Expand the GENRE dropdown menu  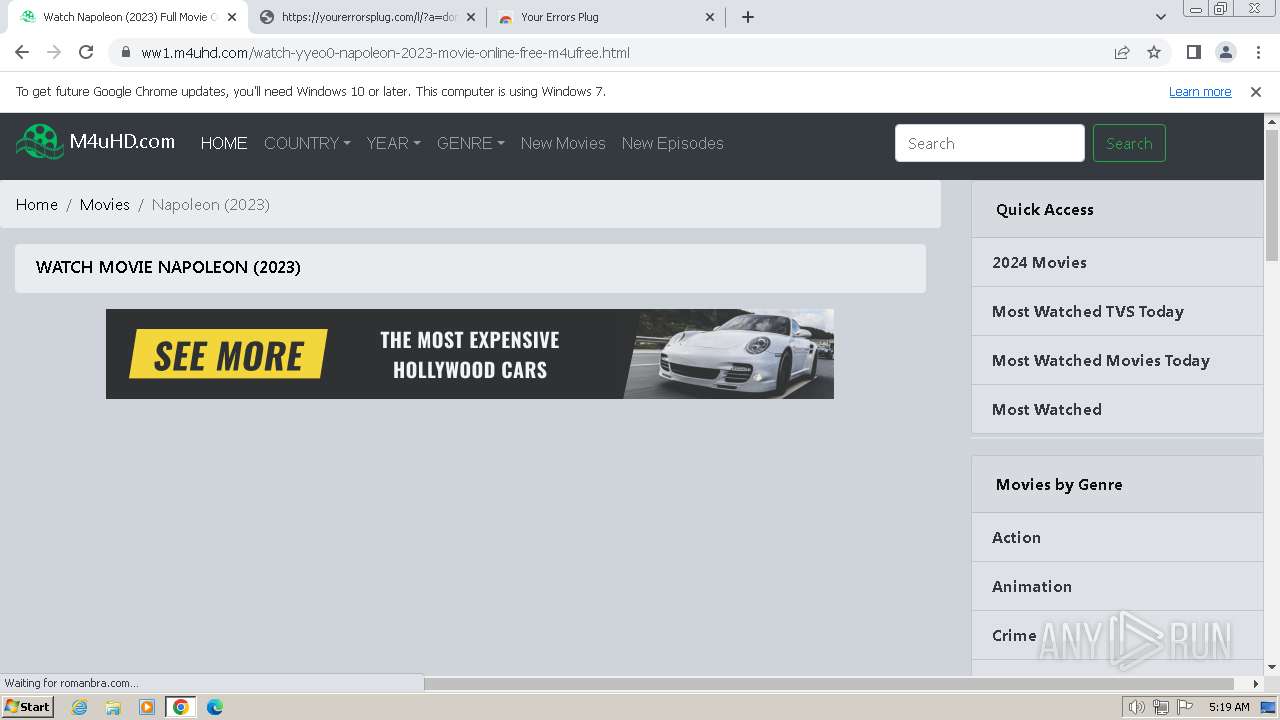[470, 143]
